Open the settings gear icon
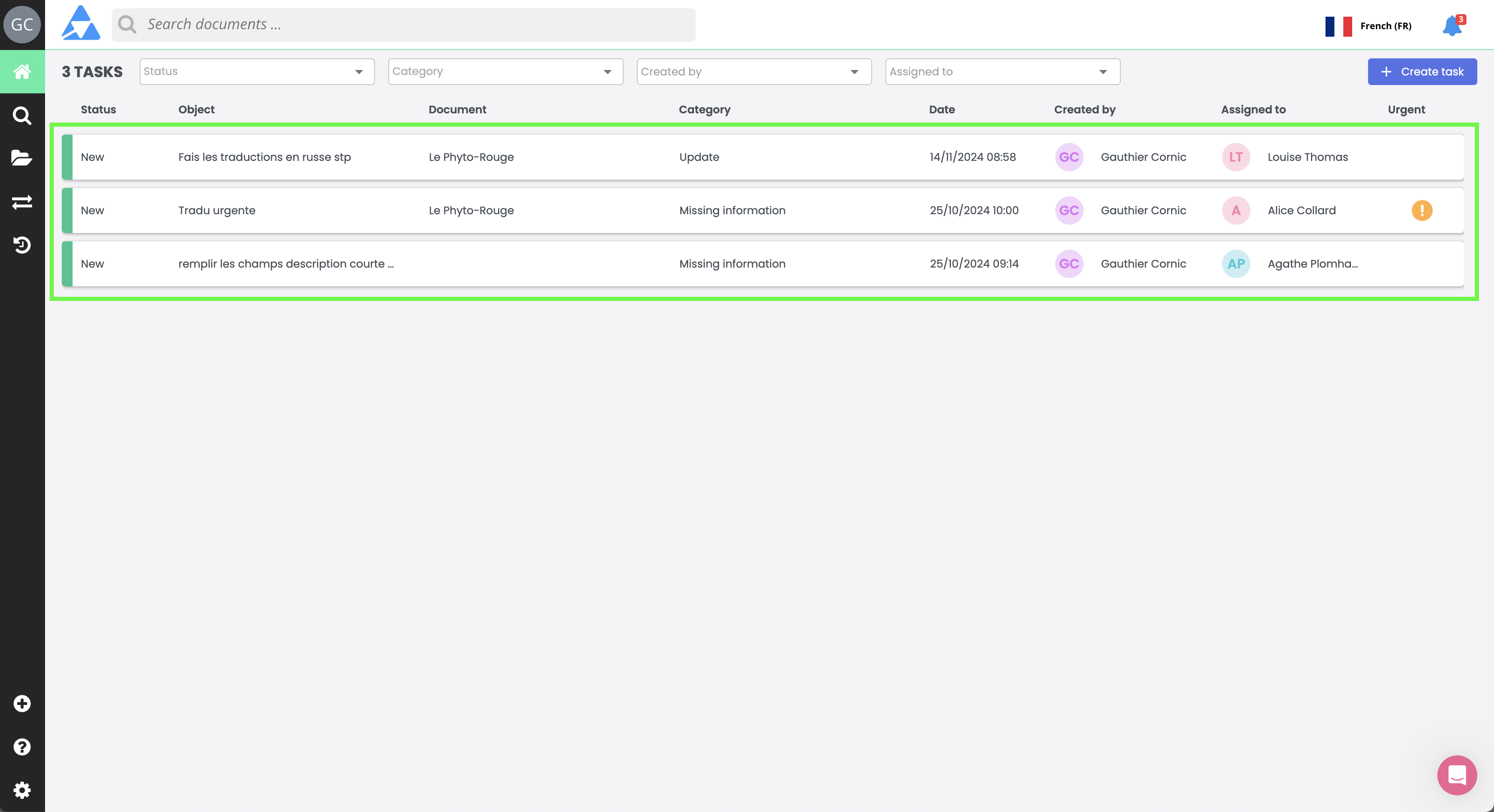The width and height of the screenshot is (1494, 812). click(x=22, y=789)
